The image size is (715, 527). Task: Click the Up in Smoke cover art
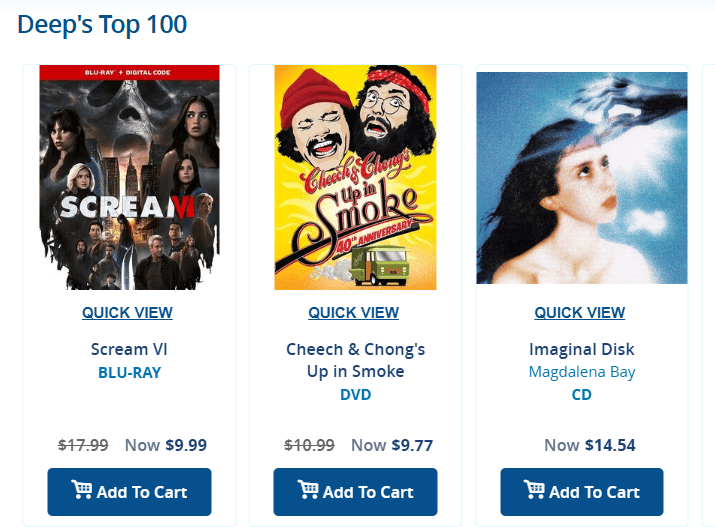(x=355, y=177)
